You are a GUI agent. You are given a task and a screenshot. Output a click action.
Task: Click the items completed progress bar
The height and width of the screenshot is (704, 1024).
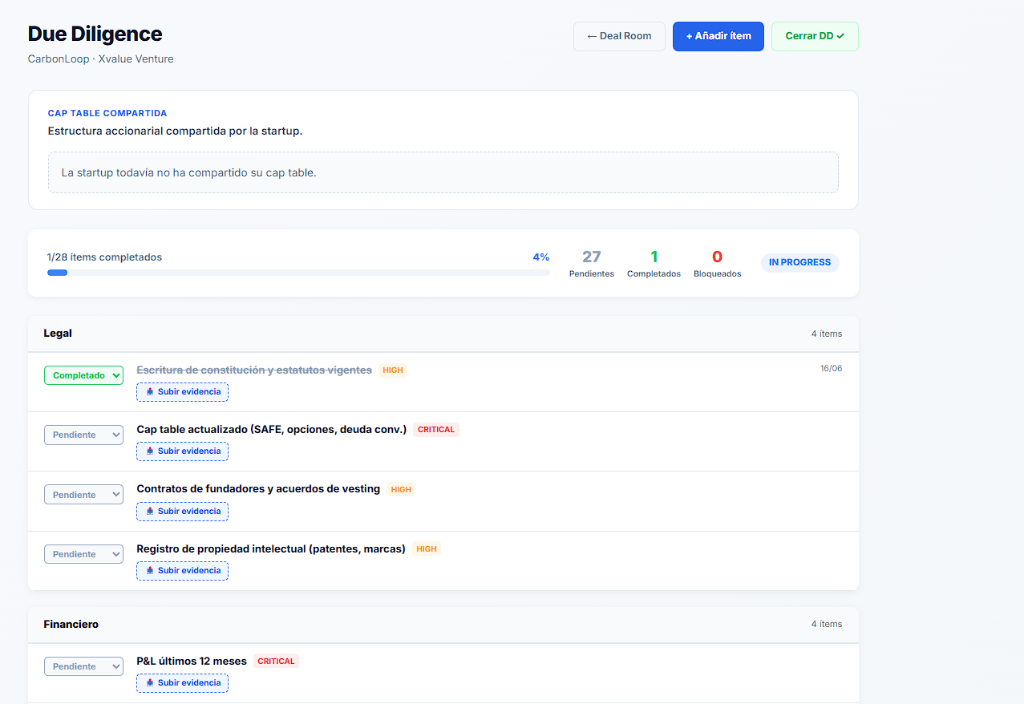click(x=298, y=273)
